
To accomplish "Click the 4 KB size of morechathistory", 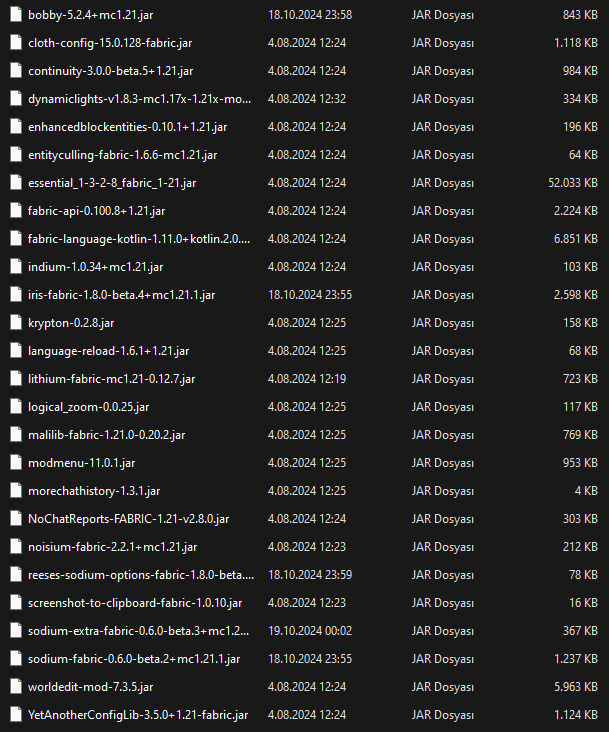I will pyautogui.click(x=586, y=491).
